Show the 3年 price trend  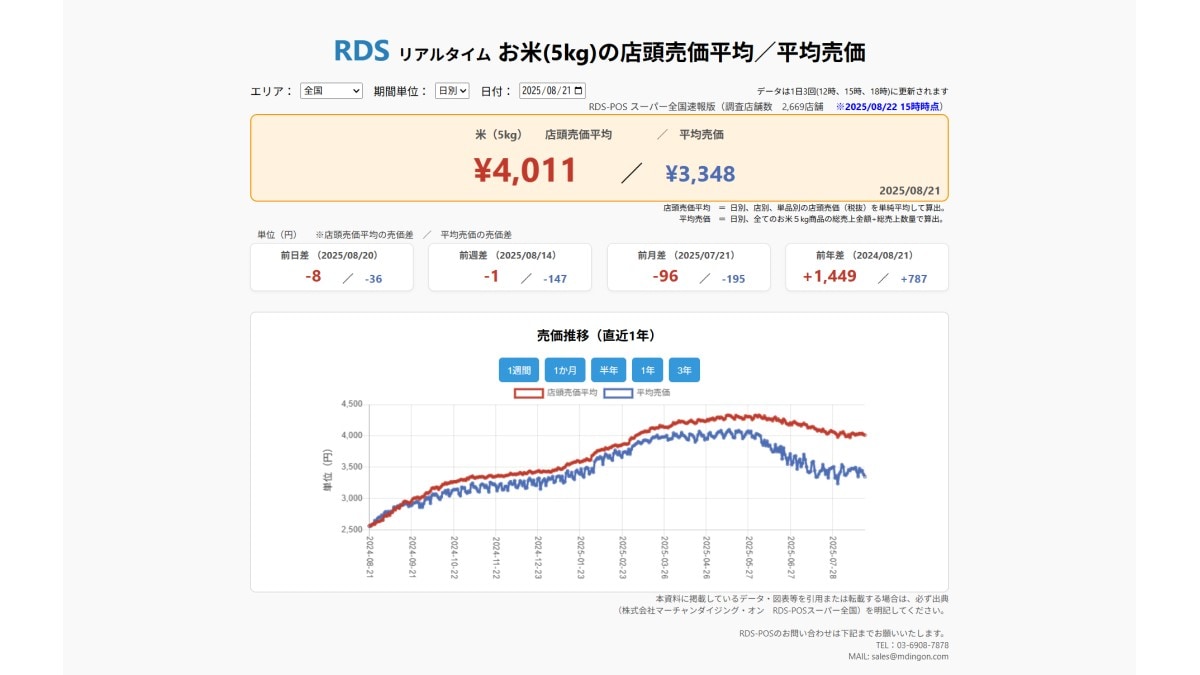click(684, 370)
